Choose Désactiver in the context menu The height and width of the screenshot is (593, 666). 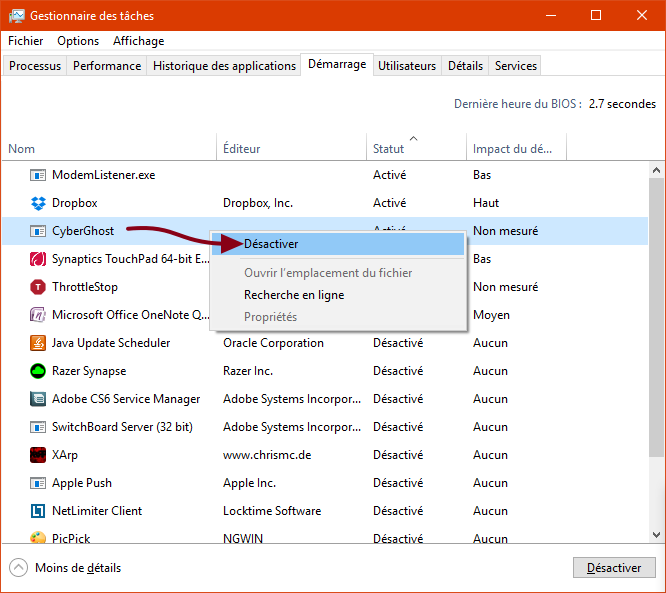tap(338, 244)
